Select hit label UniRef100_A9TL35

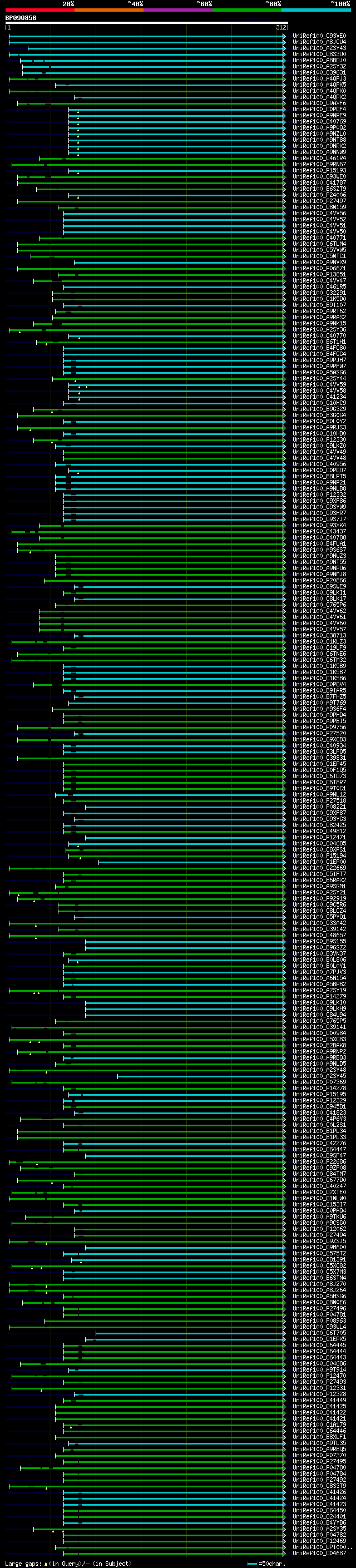(x=319, y=1443)
